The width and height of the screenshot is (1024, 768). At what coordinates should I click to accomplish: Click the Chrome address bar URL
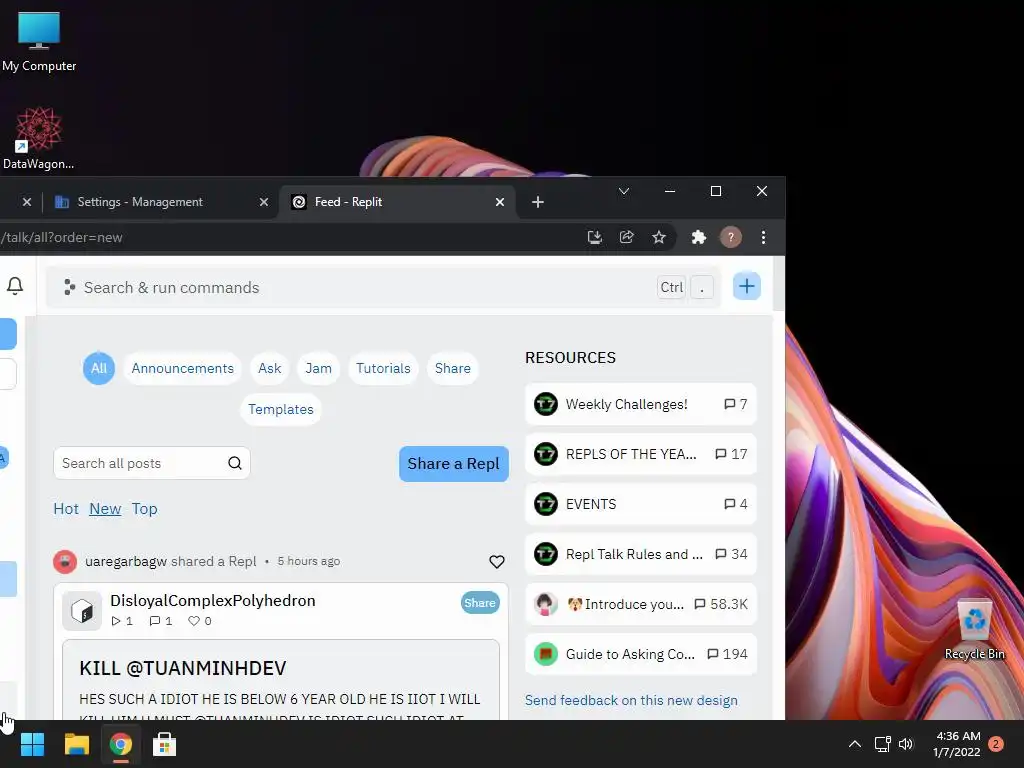[x=61, y=237]
